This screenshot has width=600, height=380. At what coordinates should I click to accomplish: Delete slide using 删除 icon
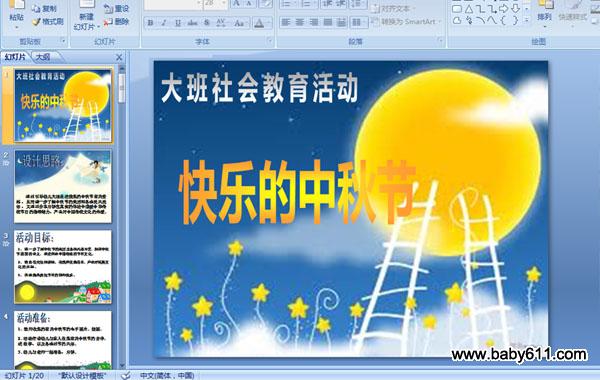[x=116, y=22]
